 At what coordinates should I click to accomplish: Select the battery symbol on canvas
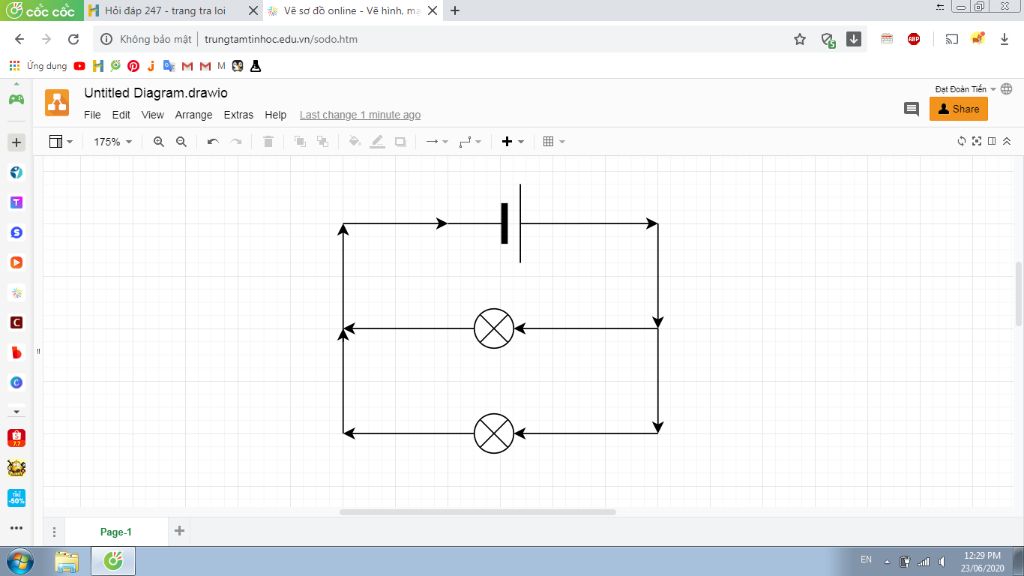click(x=511, y=223)
